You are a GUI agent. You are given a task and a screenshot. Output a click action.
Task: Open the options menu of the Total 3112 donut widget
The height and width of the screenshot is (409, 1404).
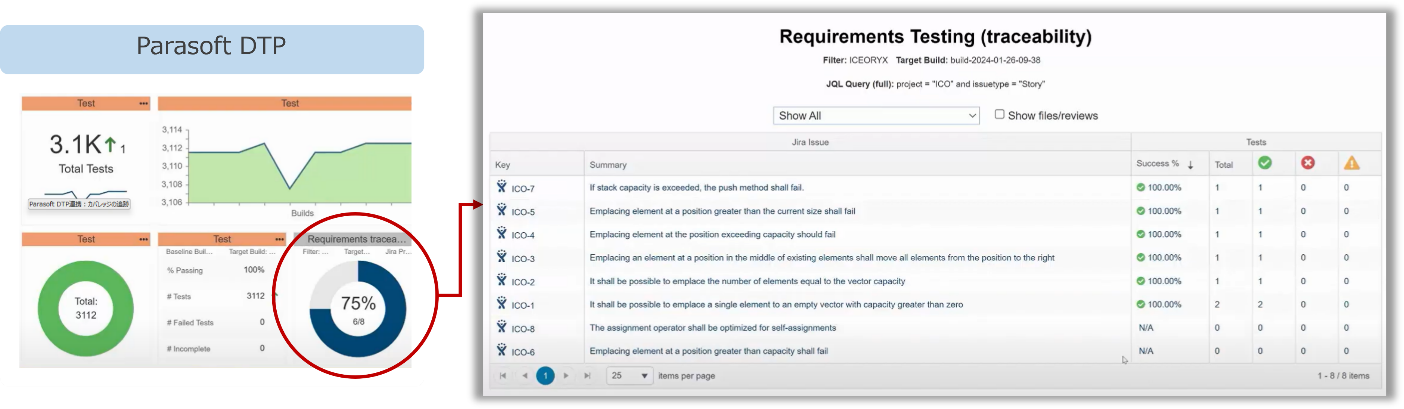click(x=143, y=239)
